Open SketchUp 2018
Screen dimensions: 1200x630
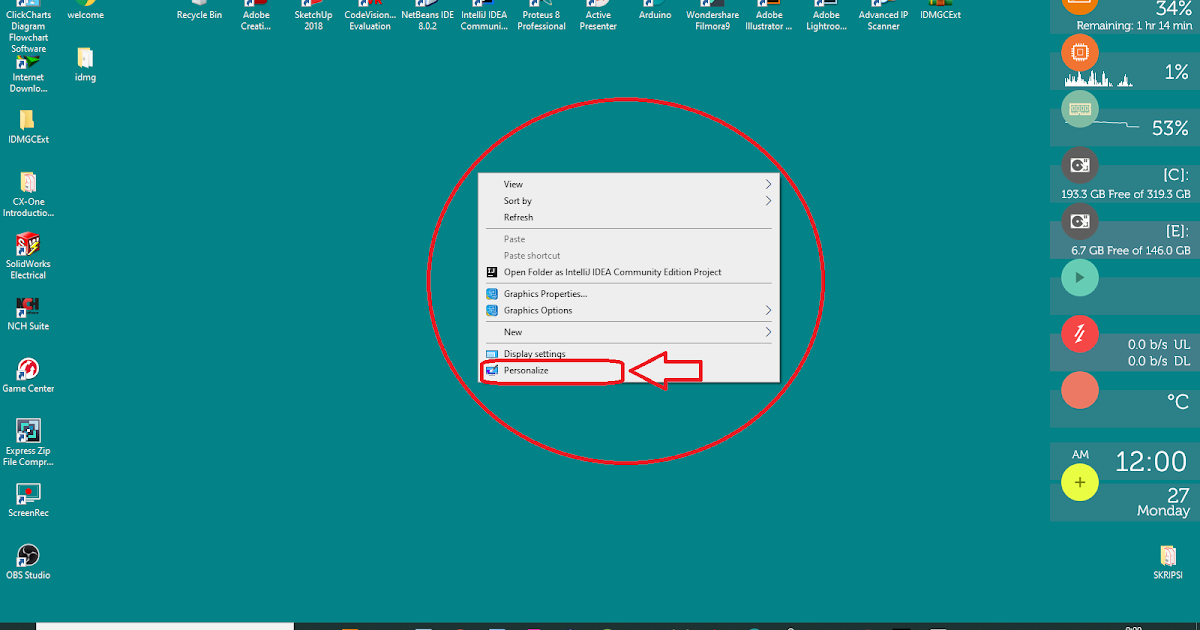click(312, 10)
